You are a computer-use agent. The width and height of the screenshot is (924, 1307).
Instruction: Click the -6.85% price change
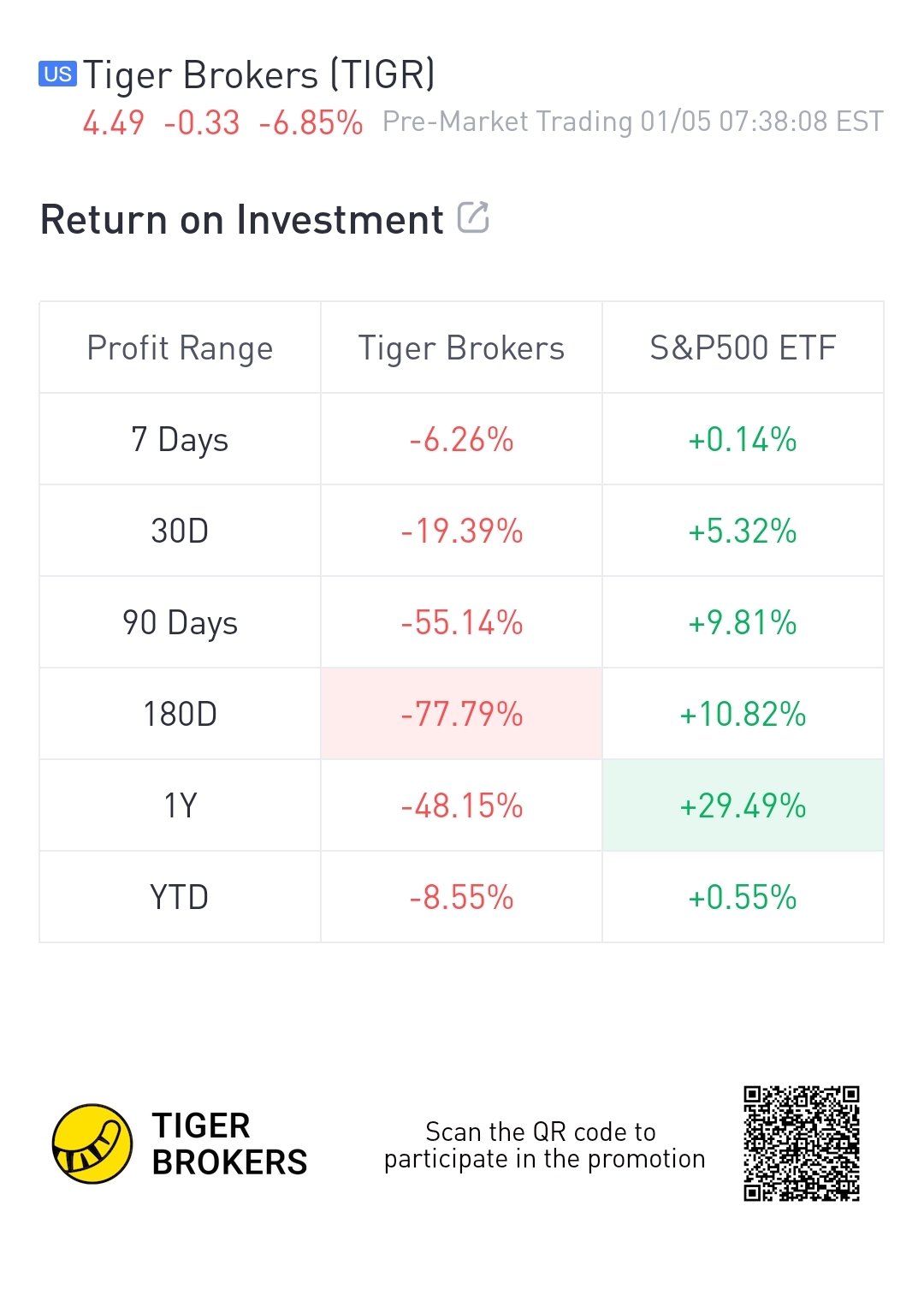point(311,123)
